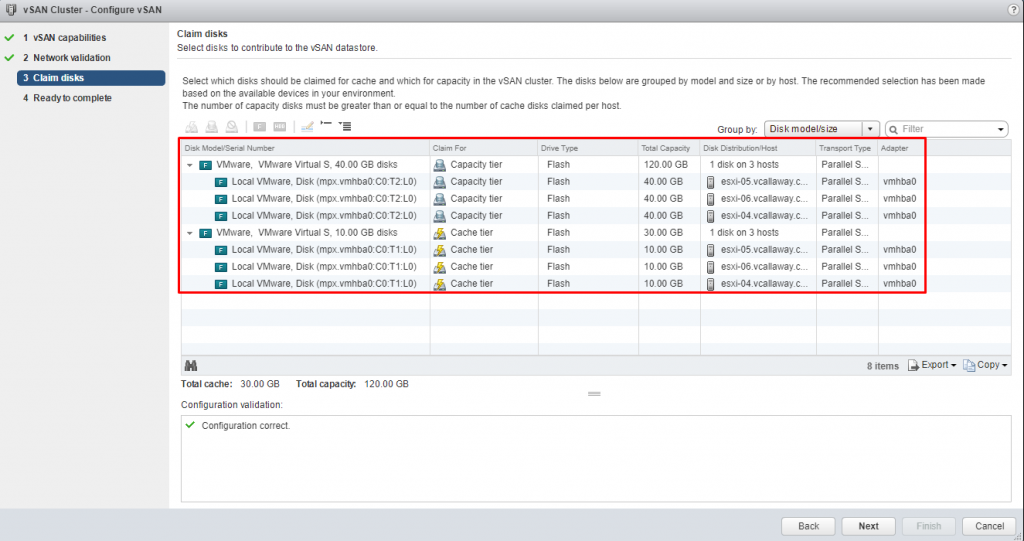Select step 3 Claim disks
The width and height of the screenshot is (1024, 541).
pyautogui.click(x=91, y=78)
